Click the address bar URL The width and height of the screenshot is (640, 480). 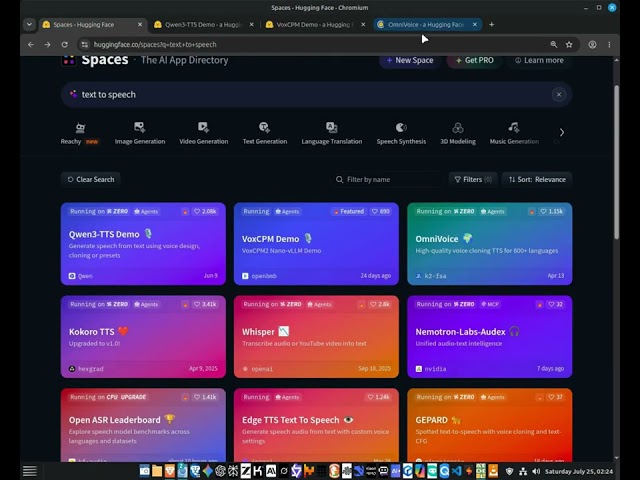(x=155, y=44)
